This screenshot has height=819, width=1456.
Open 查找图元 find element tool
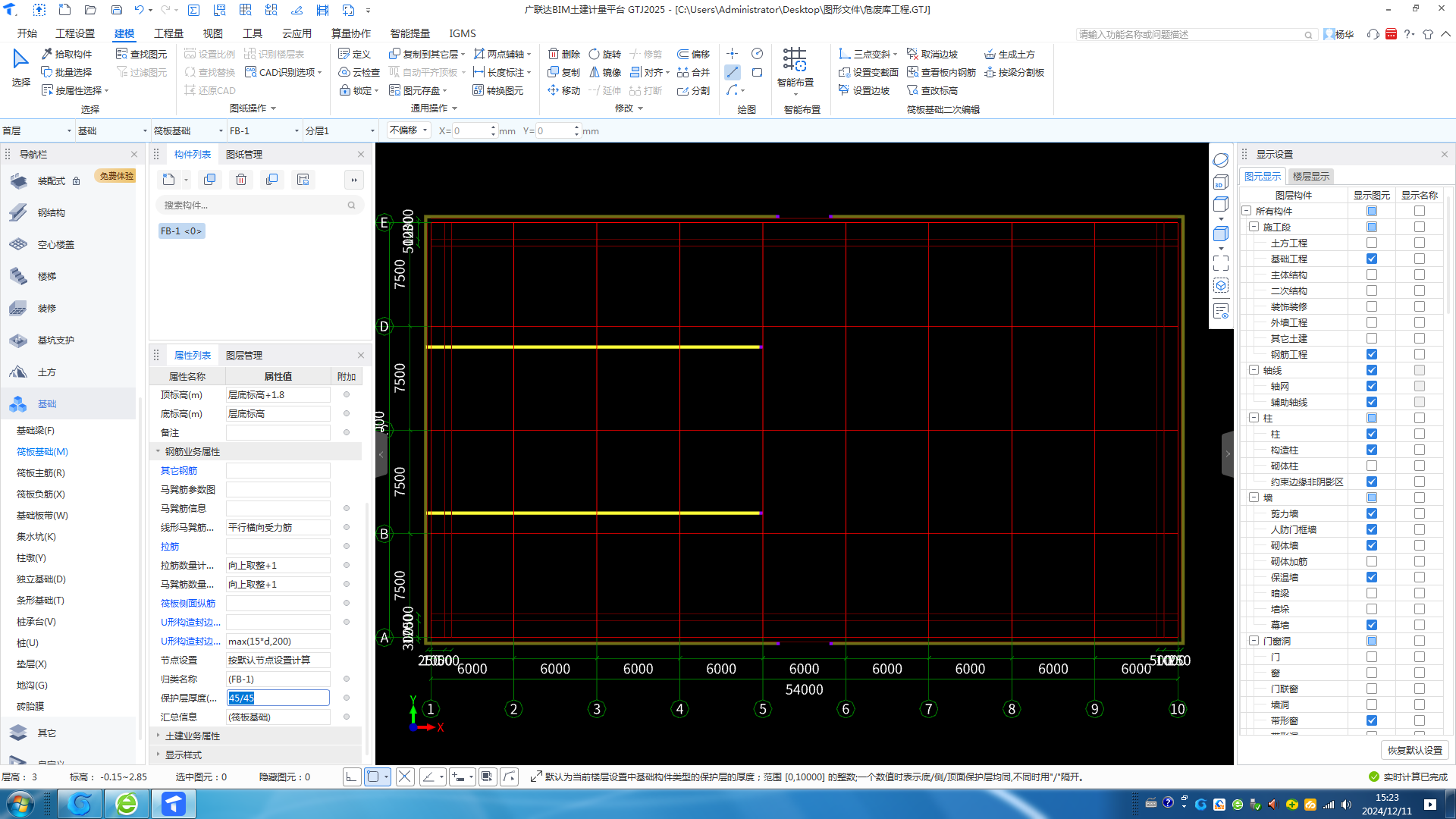(x=142, y=54)
